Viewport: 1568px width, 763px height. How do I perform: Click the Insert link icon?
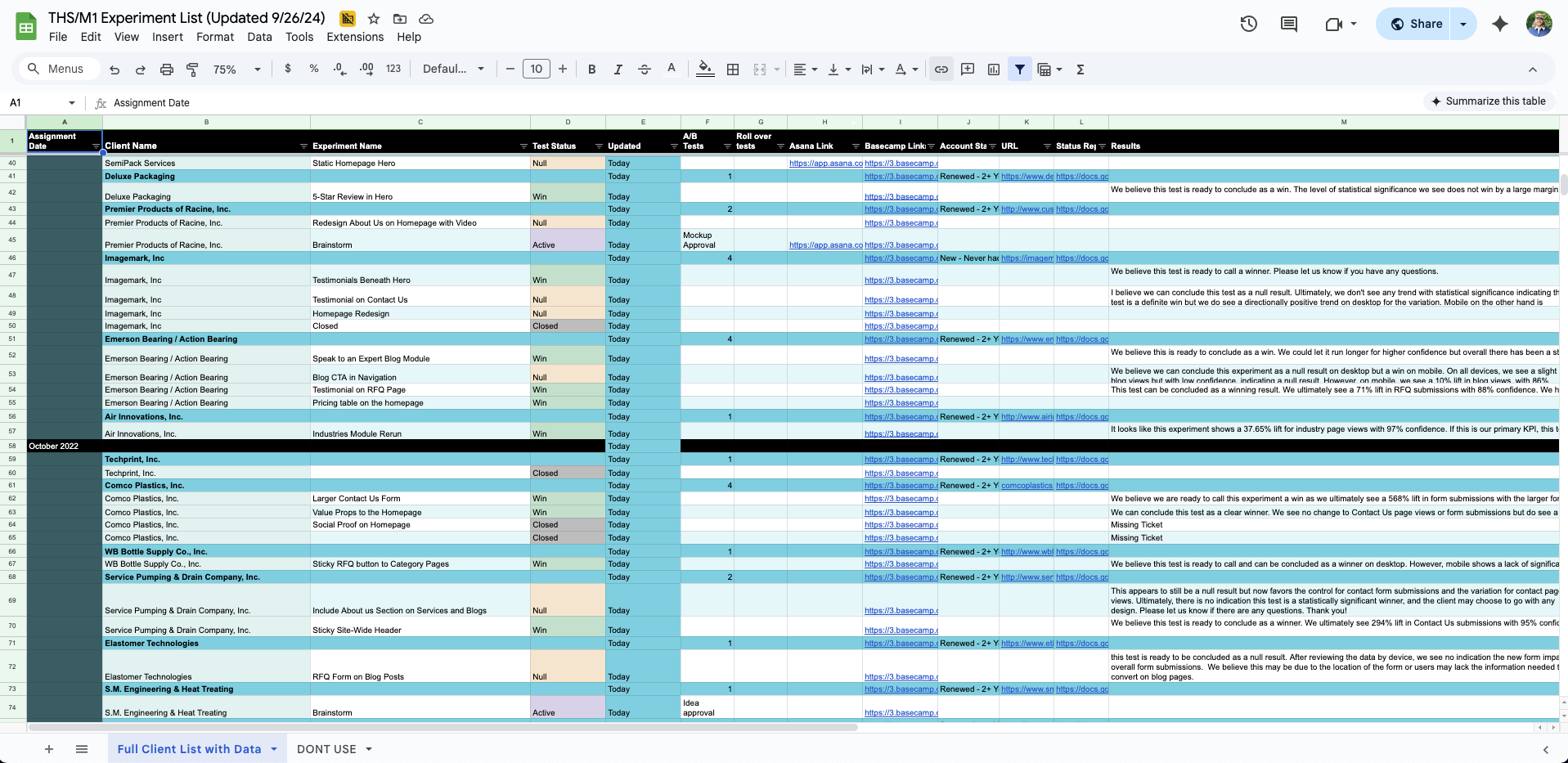click(941, 70)
